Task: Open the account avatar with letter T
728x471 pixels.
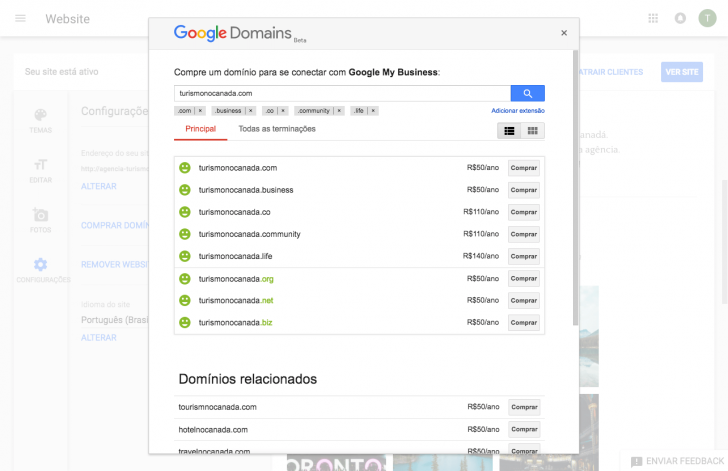Action: [707, 18]
